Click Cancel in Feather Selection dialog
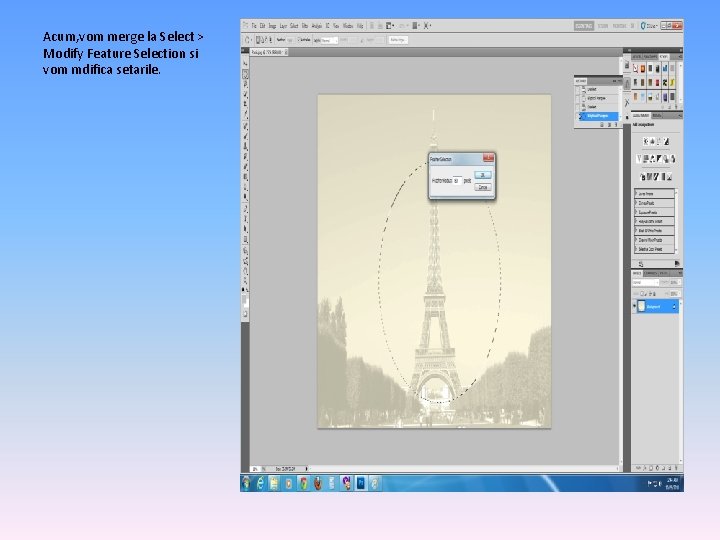The image size is (720, 540). (x=482, y=187)
